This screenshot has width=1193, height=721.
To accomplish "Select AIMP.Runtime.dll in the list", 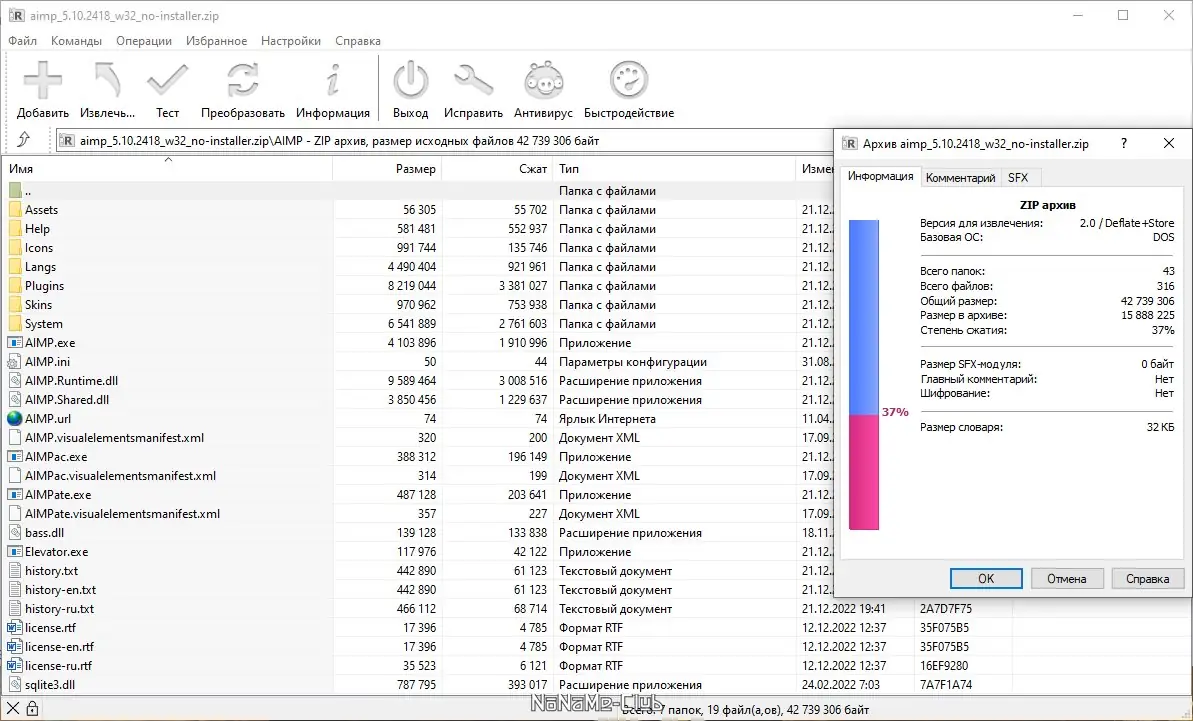I will click(x=72, y=381).
